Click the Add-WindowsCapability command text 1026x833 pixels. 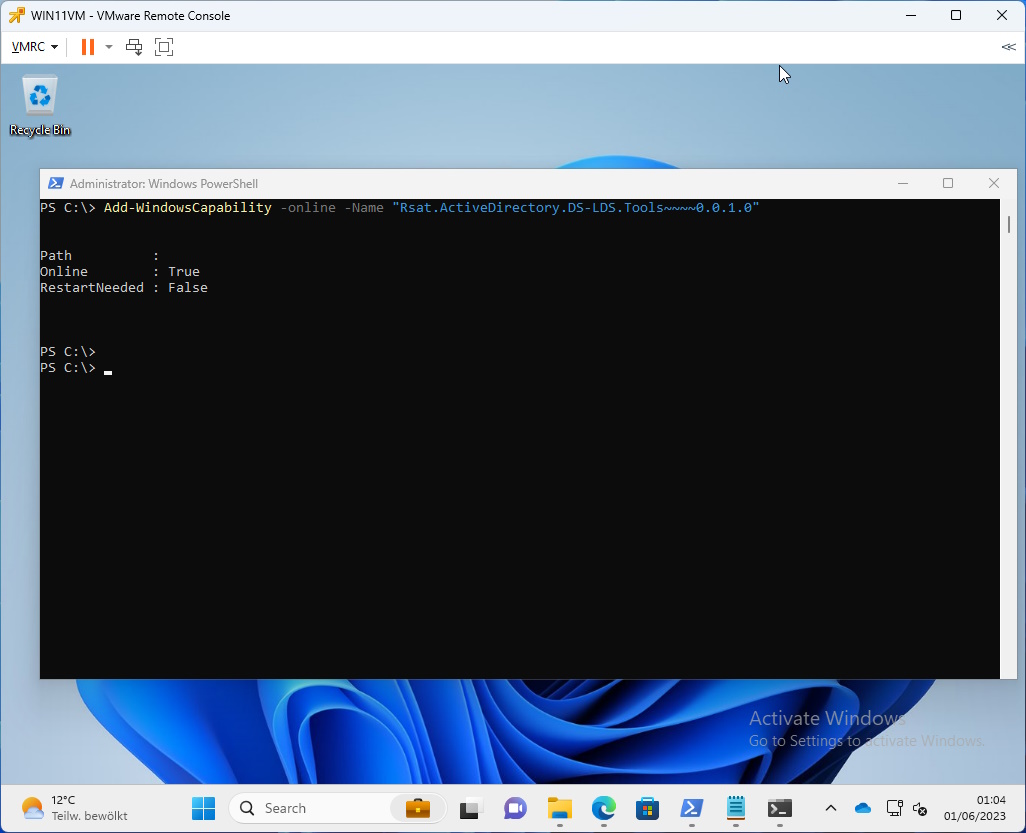point(187,207)
